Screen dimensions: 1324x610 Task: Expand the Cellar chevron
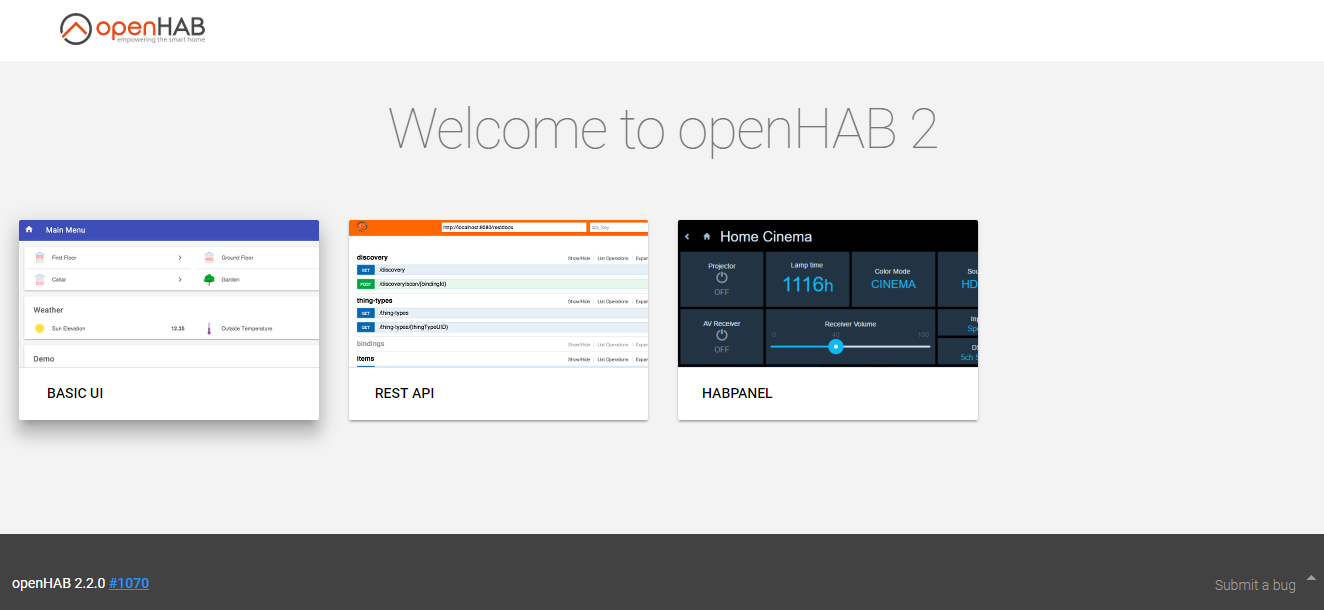point(182,278)
